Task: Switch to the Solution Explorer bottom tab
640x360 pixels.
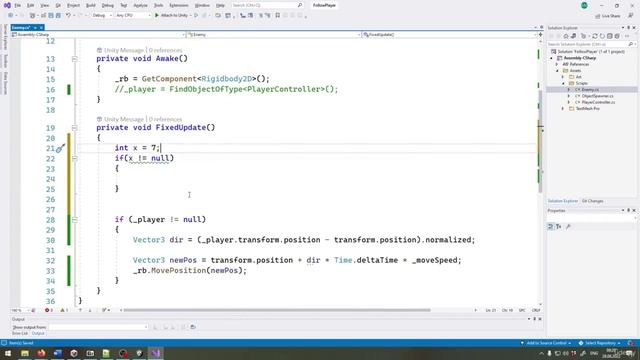Action: coord(563,201)
